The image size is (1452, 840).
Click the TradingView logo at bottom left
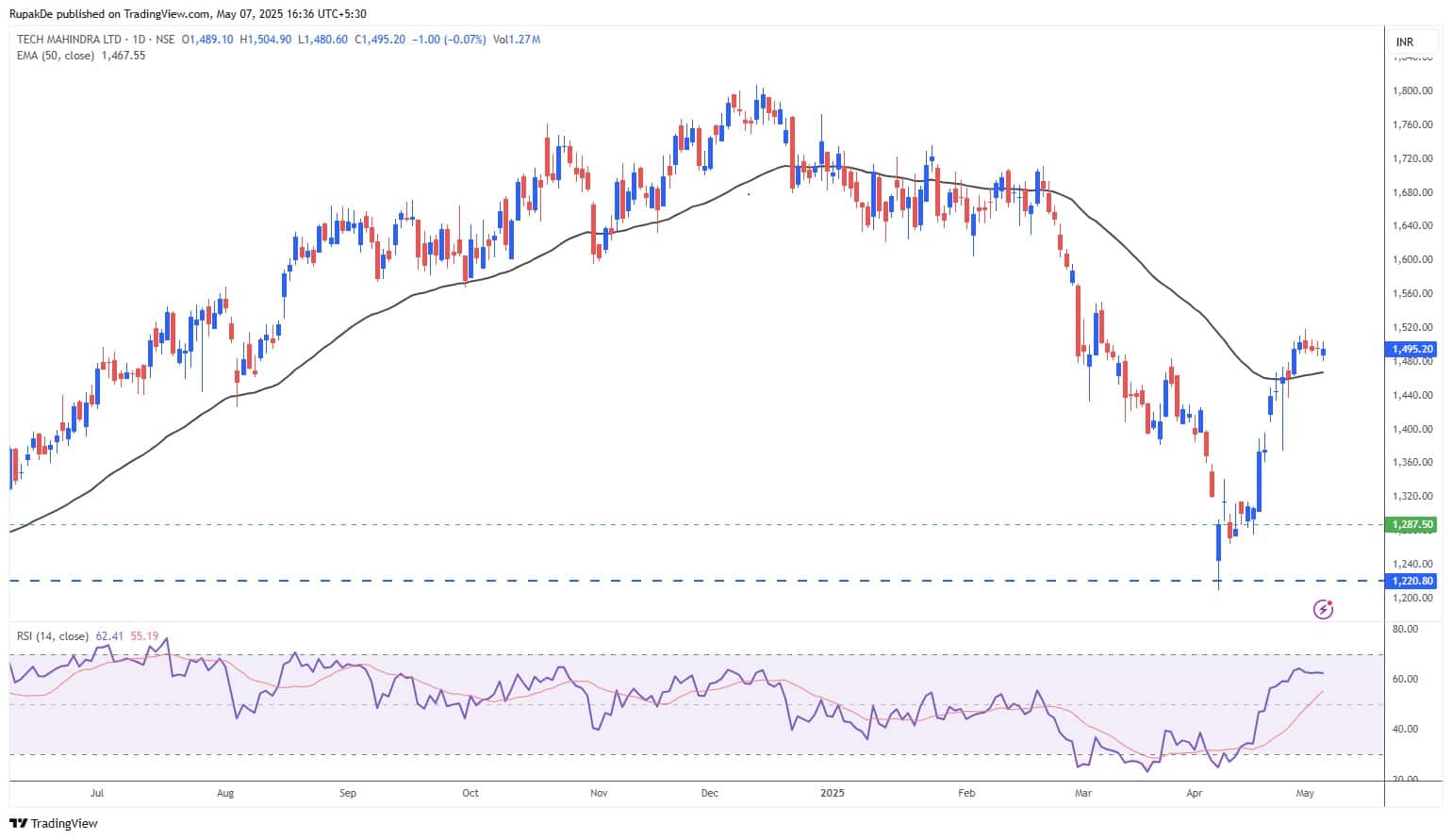click(x=54, y=823)
